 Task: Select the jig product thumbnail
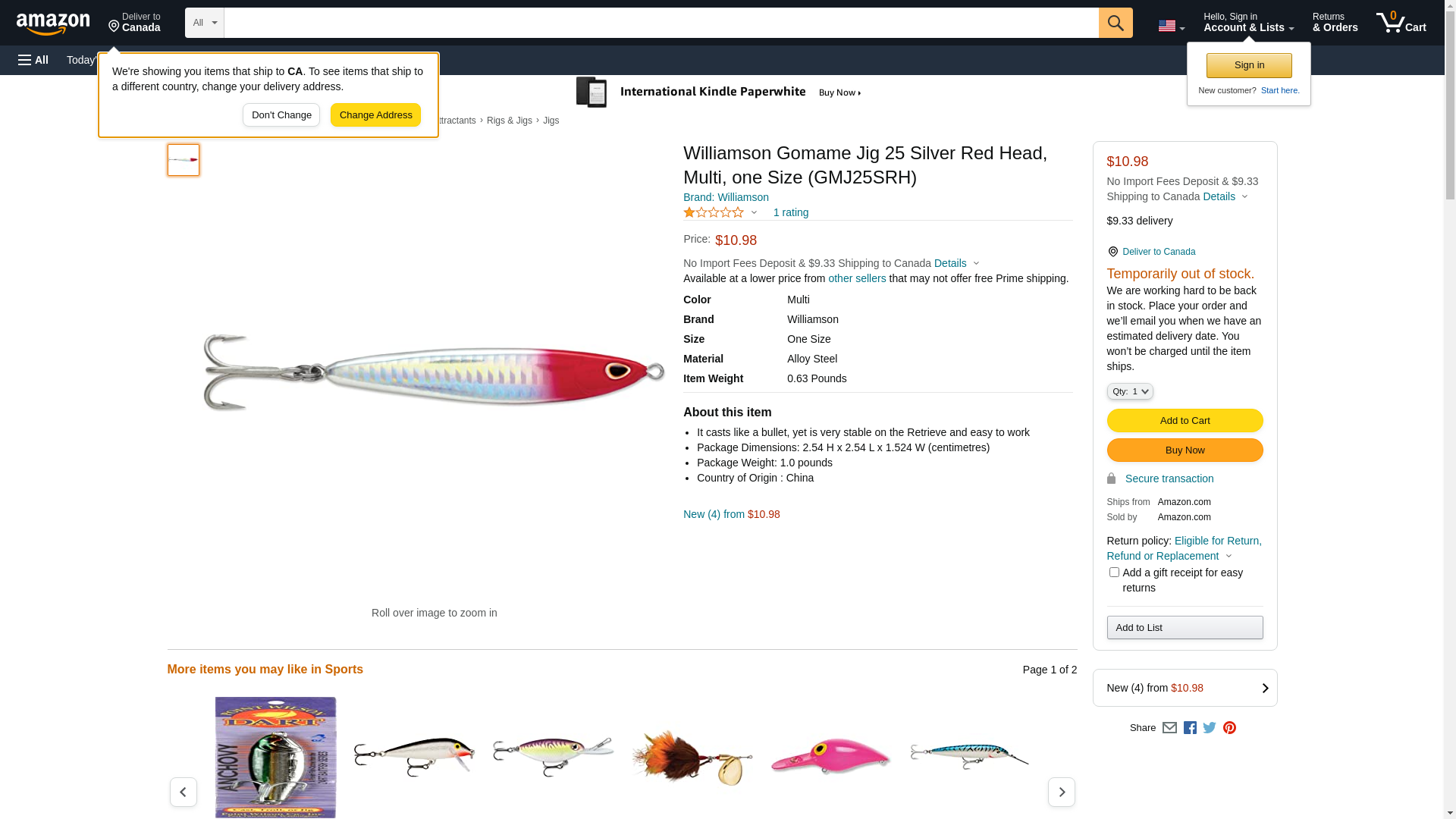click(184, 160)
